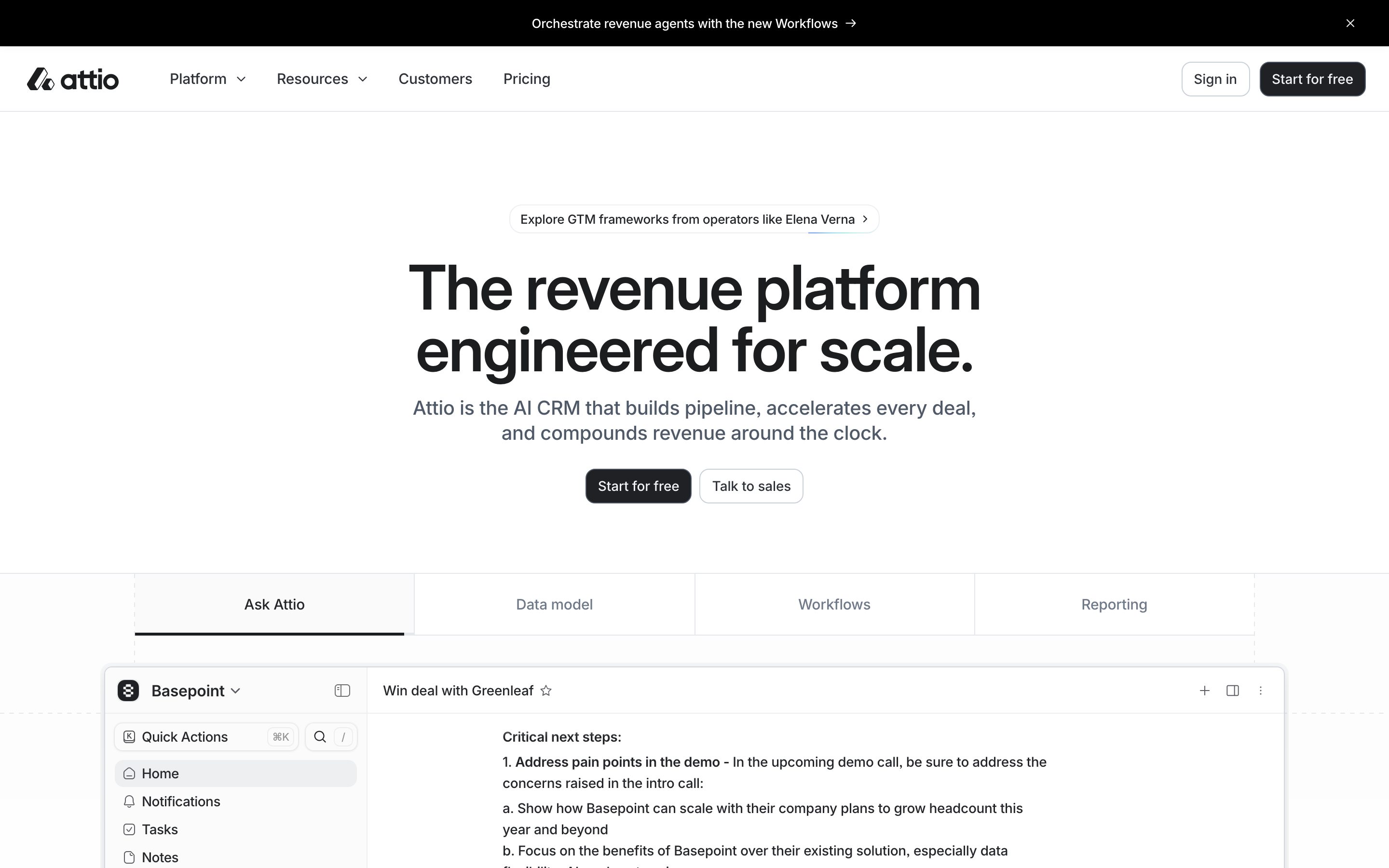This screenshot has height=868, width=1389.
Task: Select Home in the sidebar
Action: pyautogui.click(x=235, y=774)
